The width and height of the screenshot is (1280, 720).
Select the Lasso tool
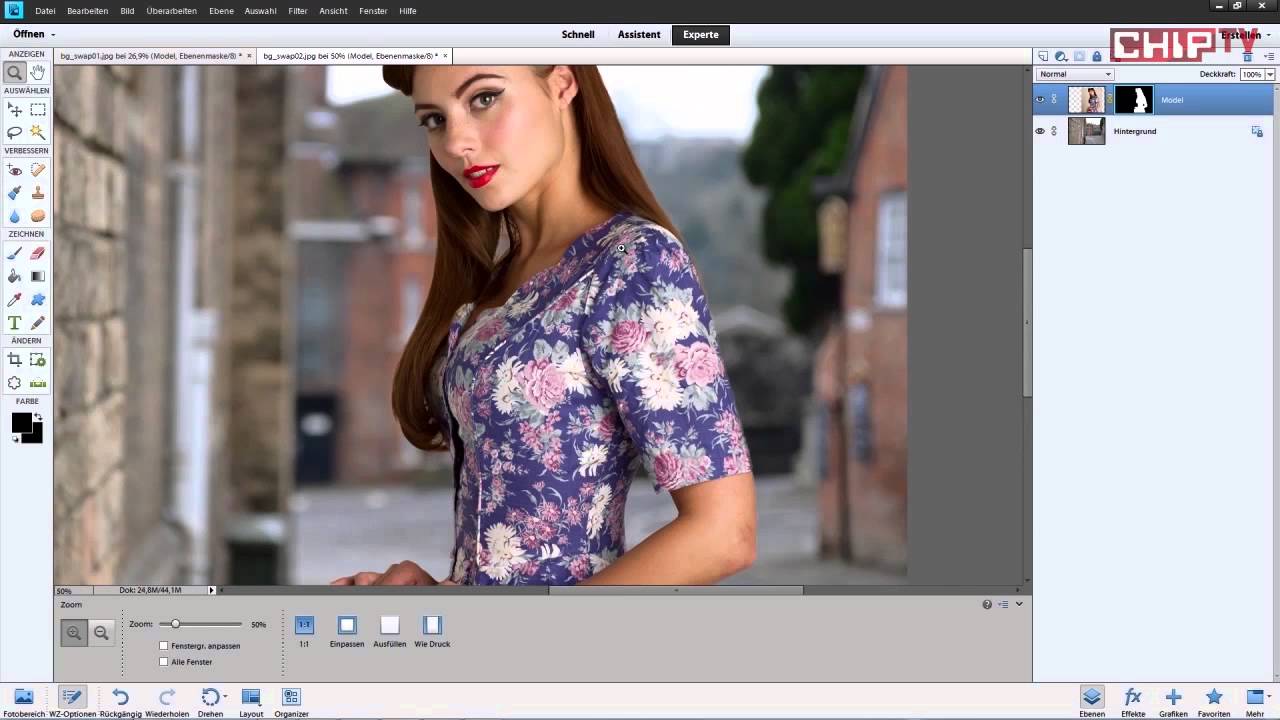pos(15,132)
